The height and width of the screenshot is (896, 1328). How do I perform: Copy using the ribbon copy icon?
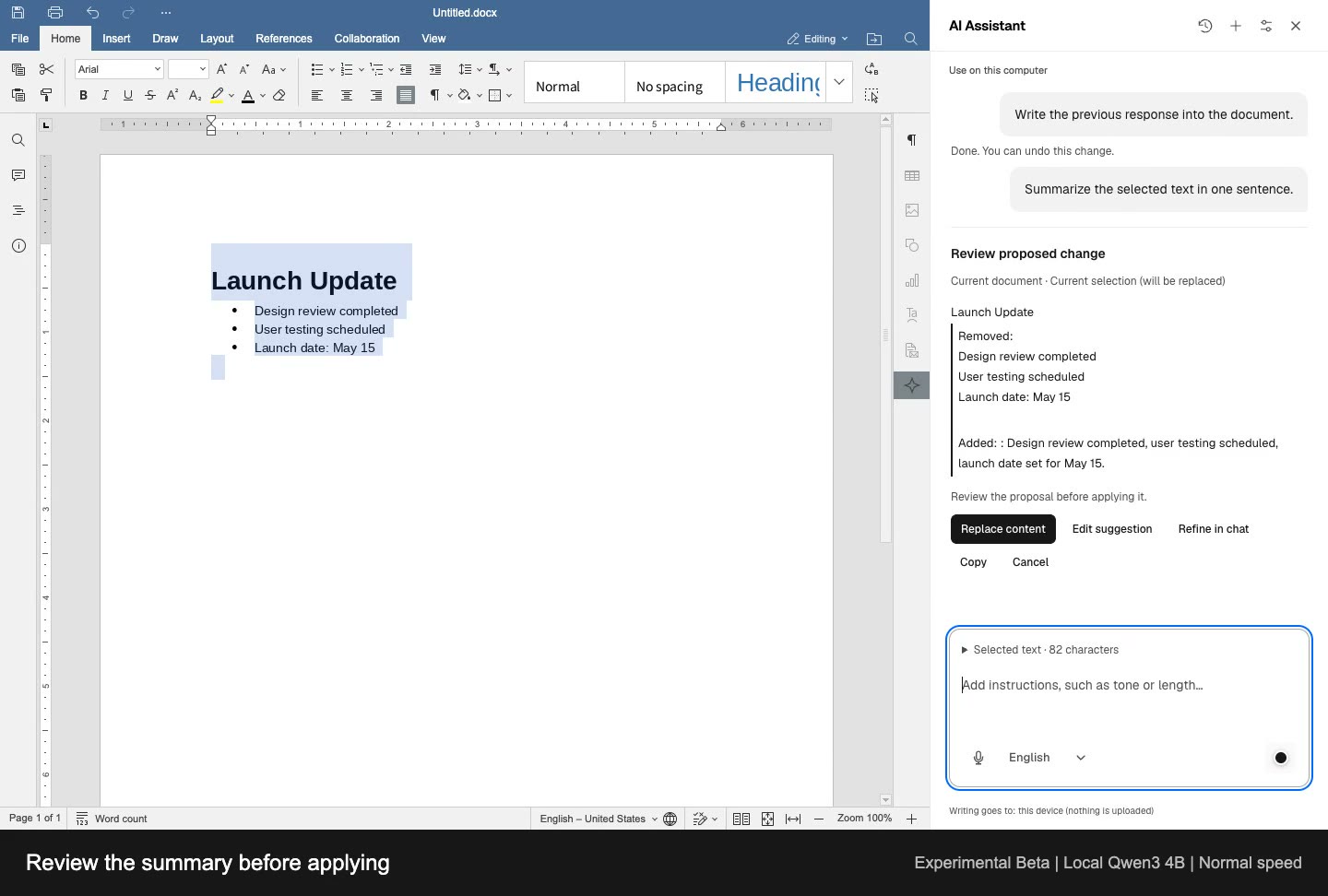[18, 69]
